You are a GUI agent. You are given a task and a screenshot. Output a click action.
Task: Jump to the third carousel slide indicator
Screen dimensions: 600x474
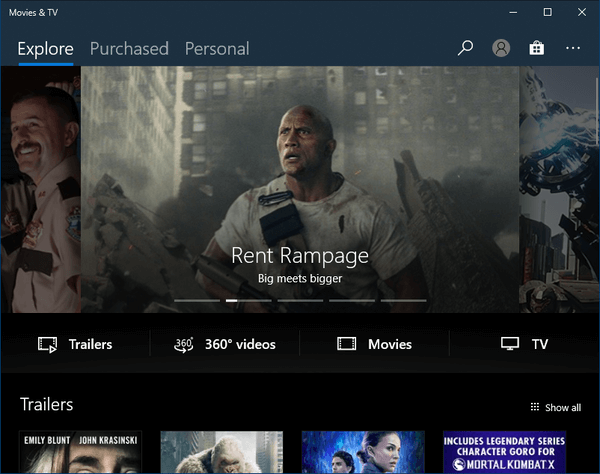(x=300, y=301)
